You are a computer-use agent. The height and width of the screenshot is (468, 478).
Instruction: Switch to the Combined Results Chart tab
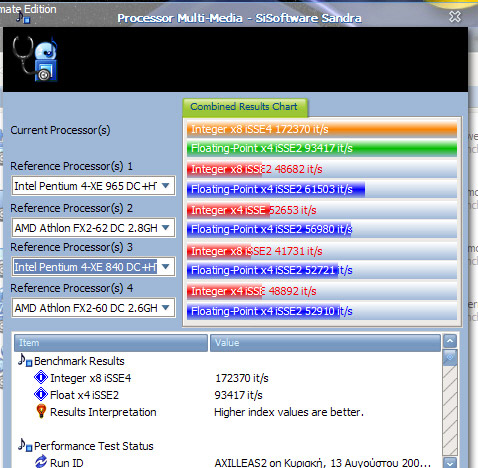[x=244, y=107]
